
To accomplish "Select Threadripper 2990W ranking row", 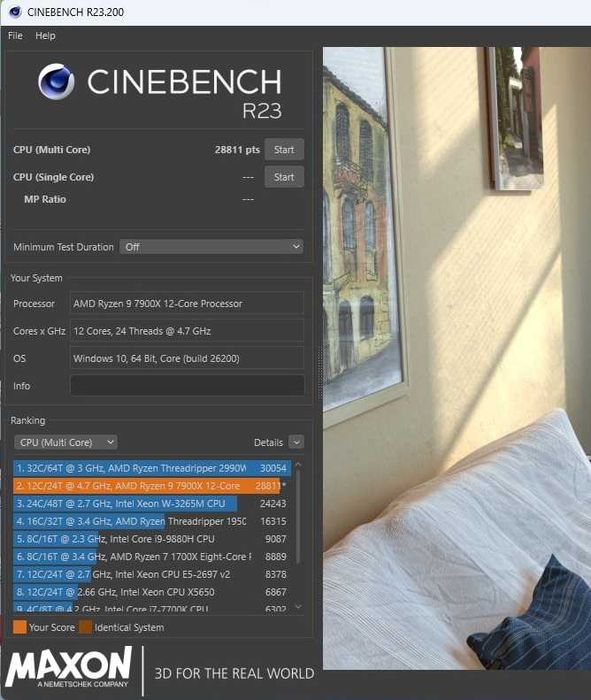I will (x=152, y=468).
